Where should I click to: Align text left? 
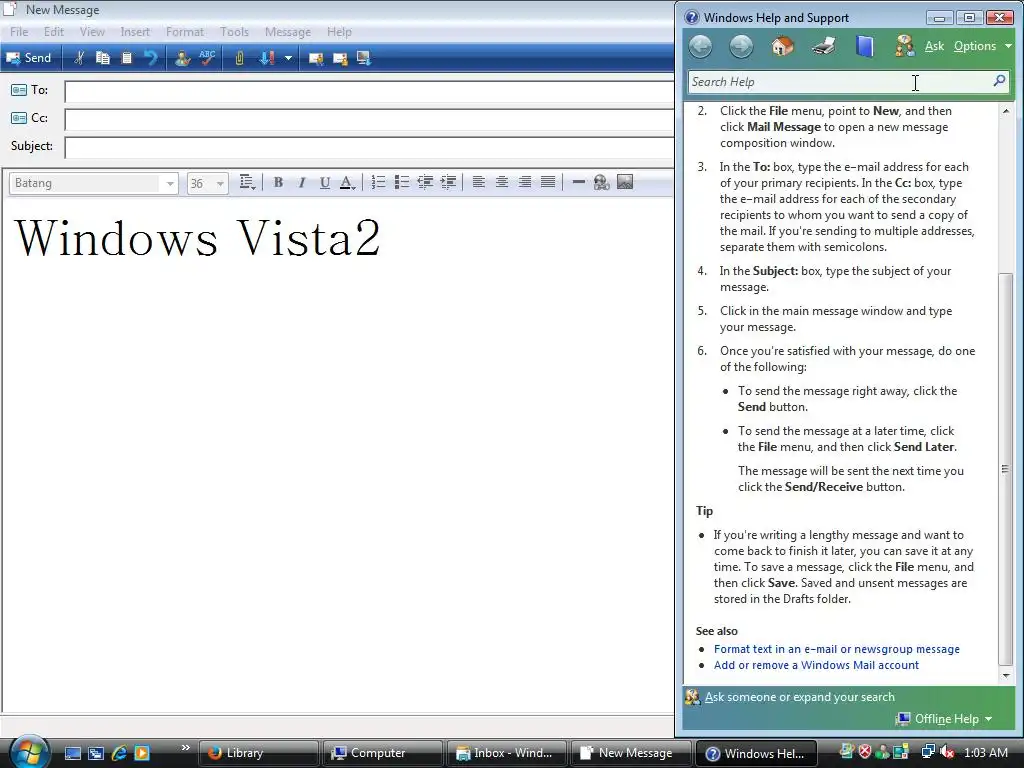click(479, 182)
